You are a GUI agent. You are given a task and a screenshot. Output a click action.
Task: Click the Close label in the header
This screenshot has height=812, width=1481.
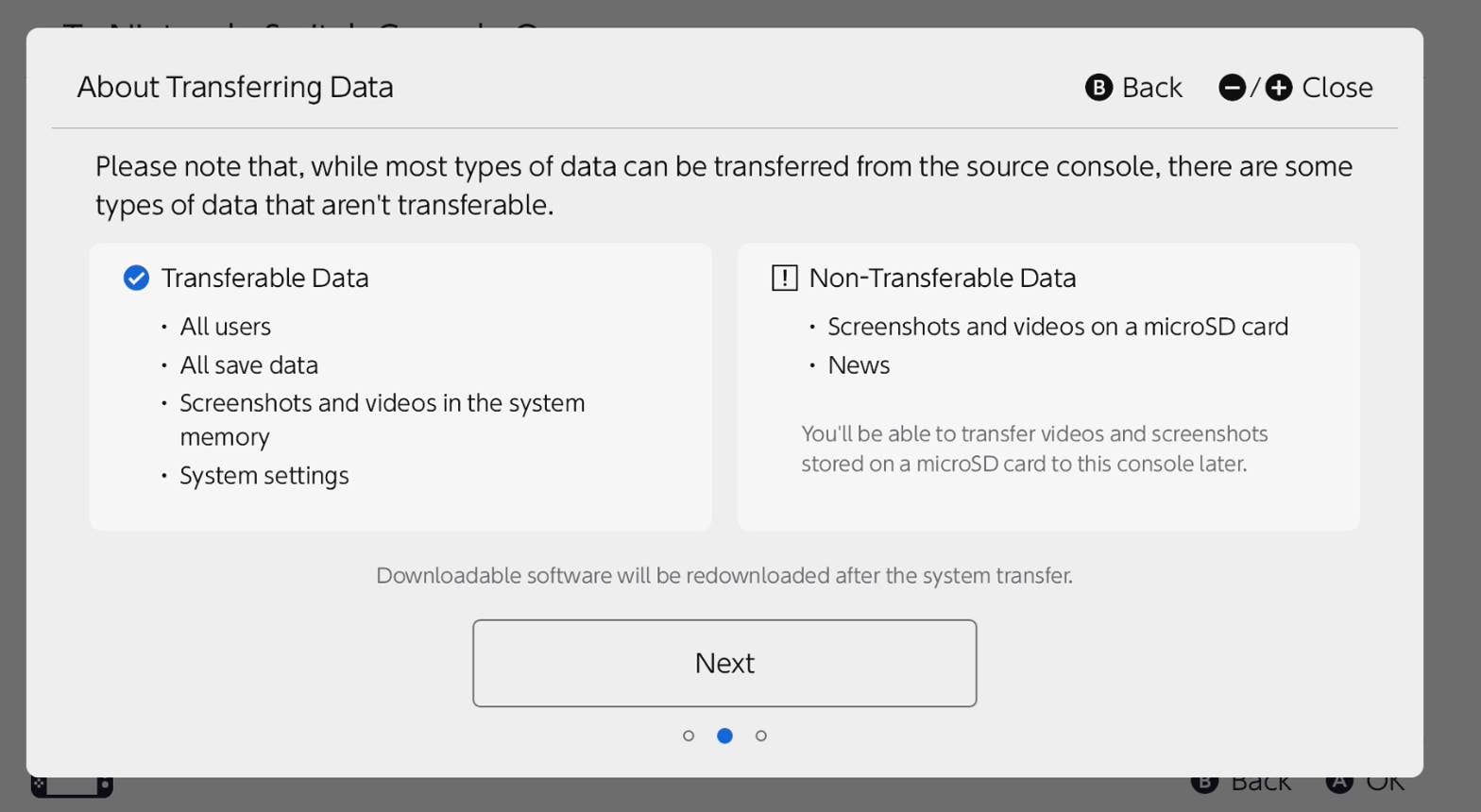pyautogui.click(x=1336, y=88)
